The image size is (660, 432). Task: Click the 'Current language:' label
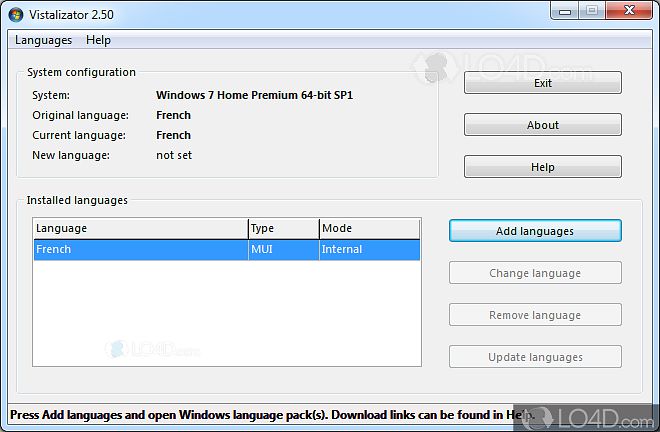tap(79, 135)
